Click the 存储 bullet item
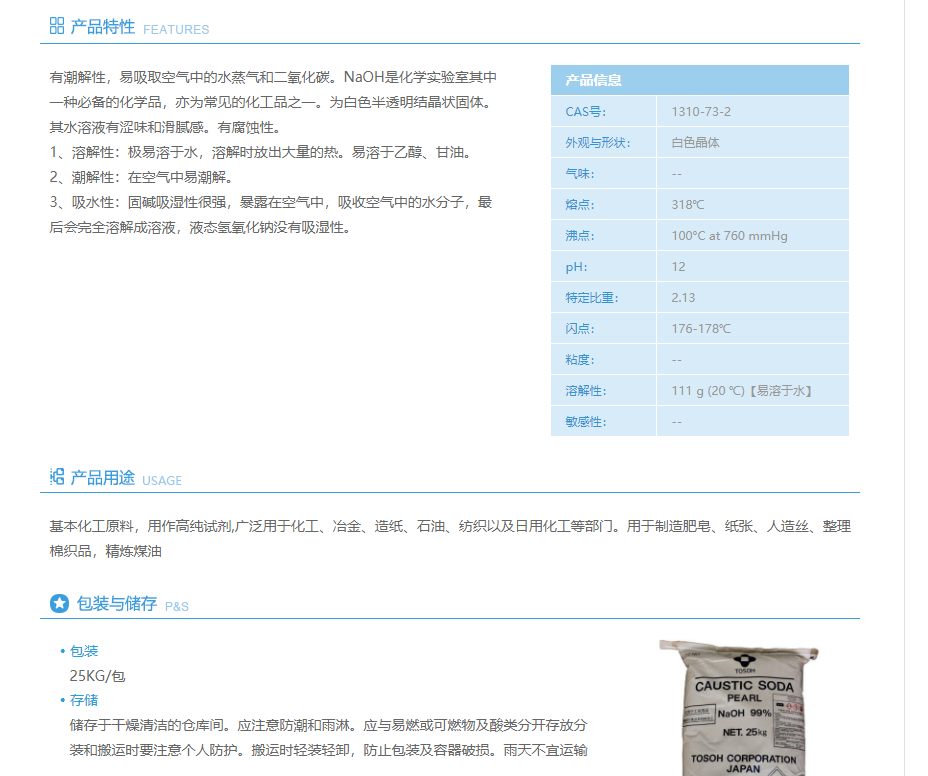The image size is (928, 776). click(84, 700)
